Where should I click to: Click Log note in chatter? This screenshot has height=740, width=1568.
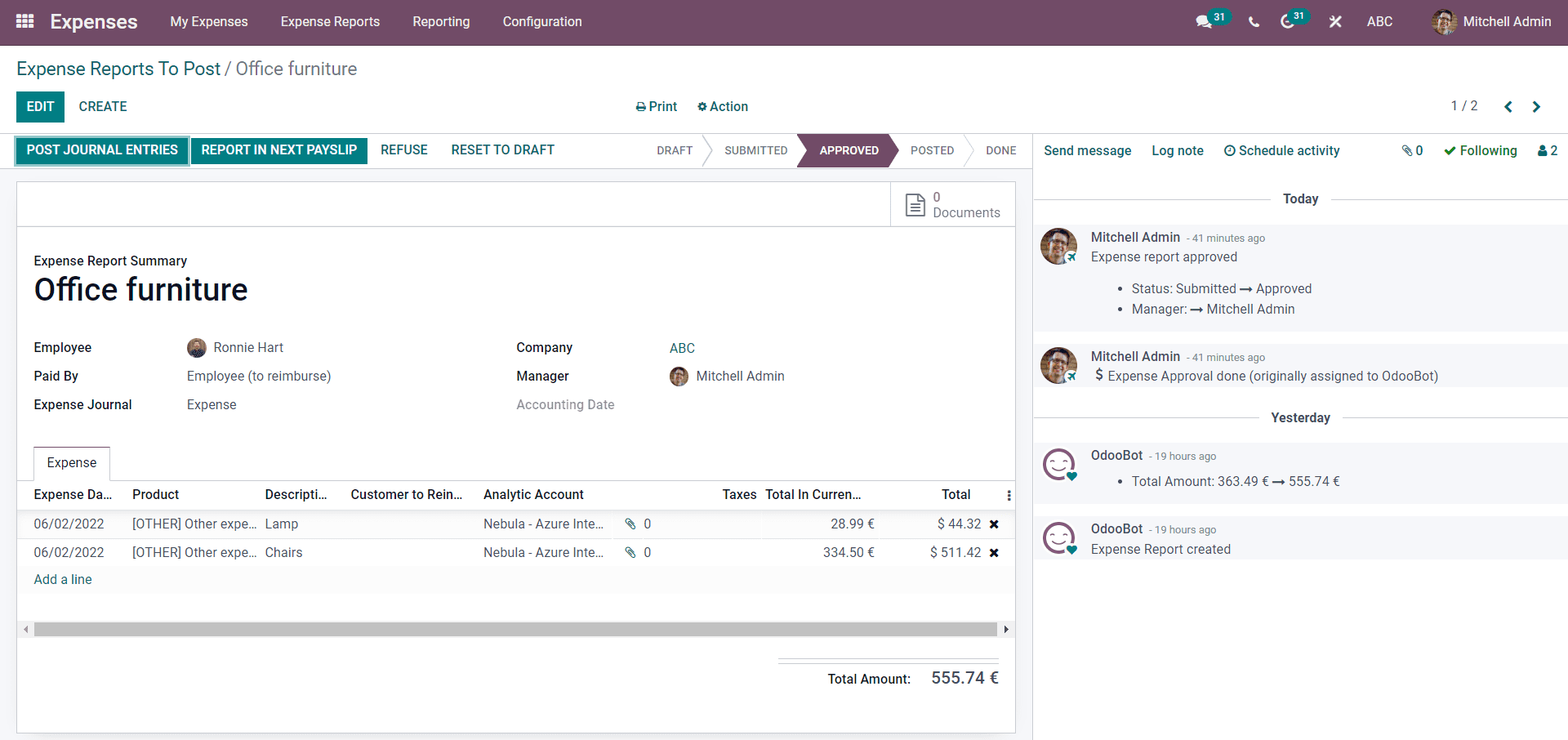pyautogui.click(x=1178, y=151)
